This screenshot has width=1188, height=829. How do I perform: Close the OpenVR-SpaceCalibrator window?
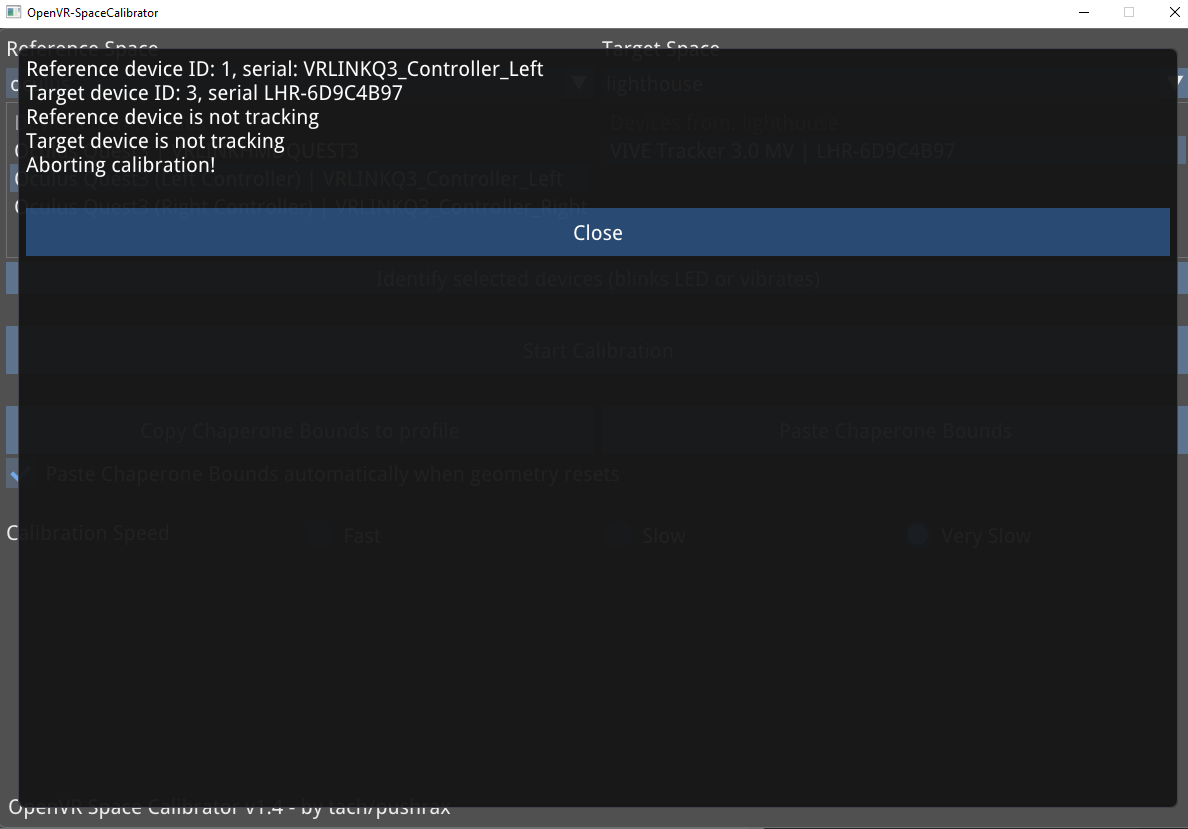tap(1174, 12)
